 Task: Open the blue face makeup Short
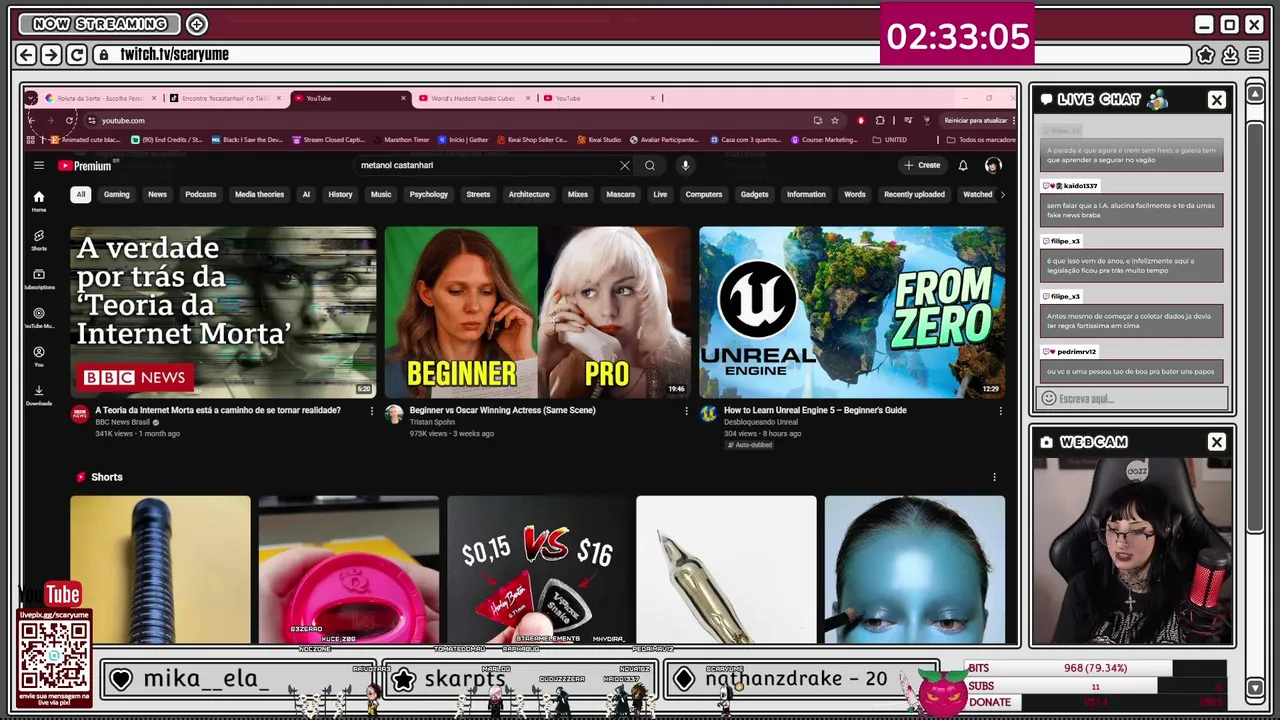click(915, 570)
